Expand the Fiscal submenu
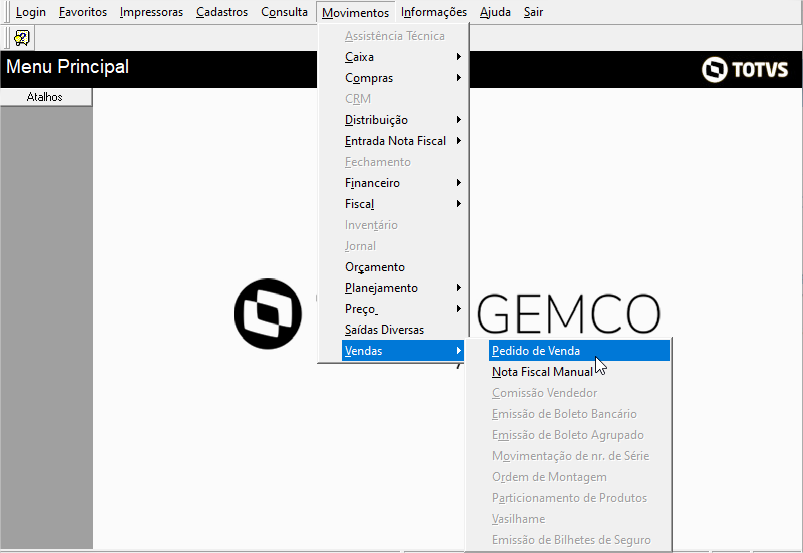Viewport: 803px width, 553px height. click(x=403, y=204)
